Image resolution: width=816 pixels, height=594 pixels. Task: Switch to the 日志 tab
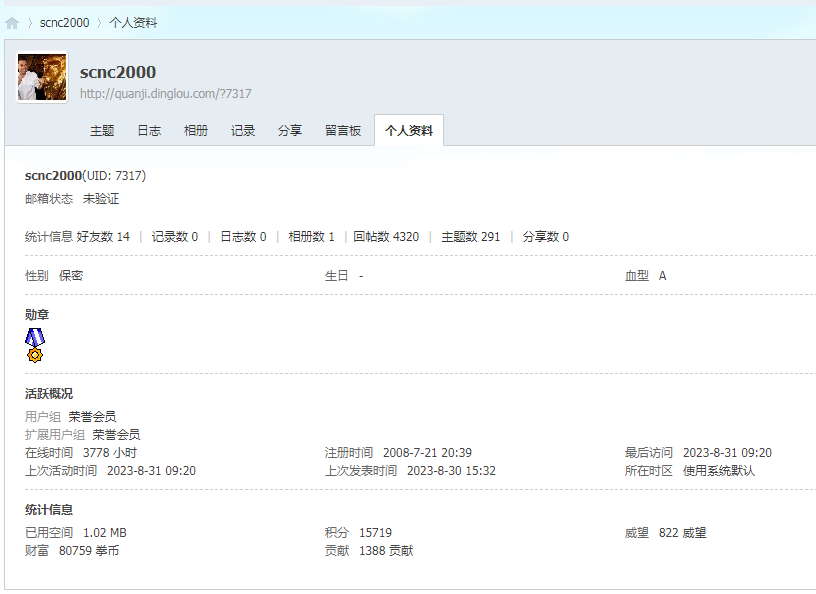point(149,131)
